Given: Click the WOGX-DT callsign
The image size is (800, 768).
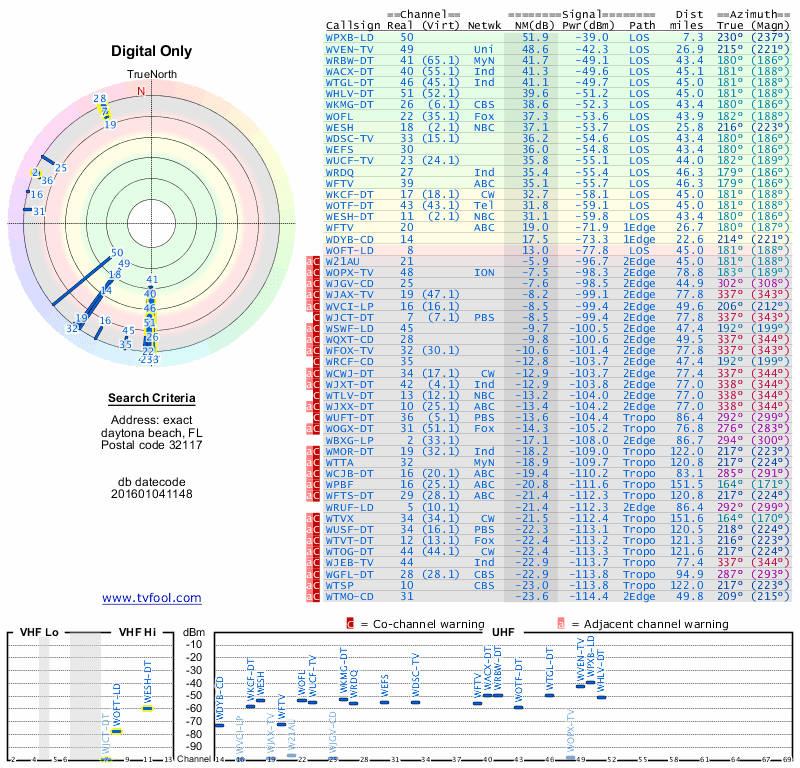Looking at the screenshot, I should pos(349,429).
